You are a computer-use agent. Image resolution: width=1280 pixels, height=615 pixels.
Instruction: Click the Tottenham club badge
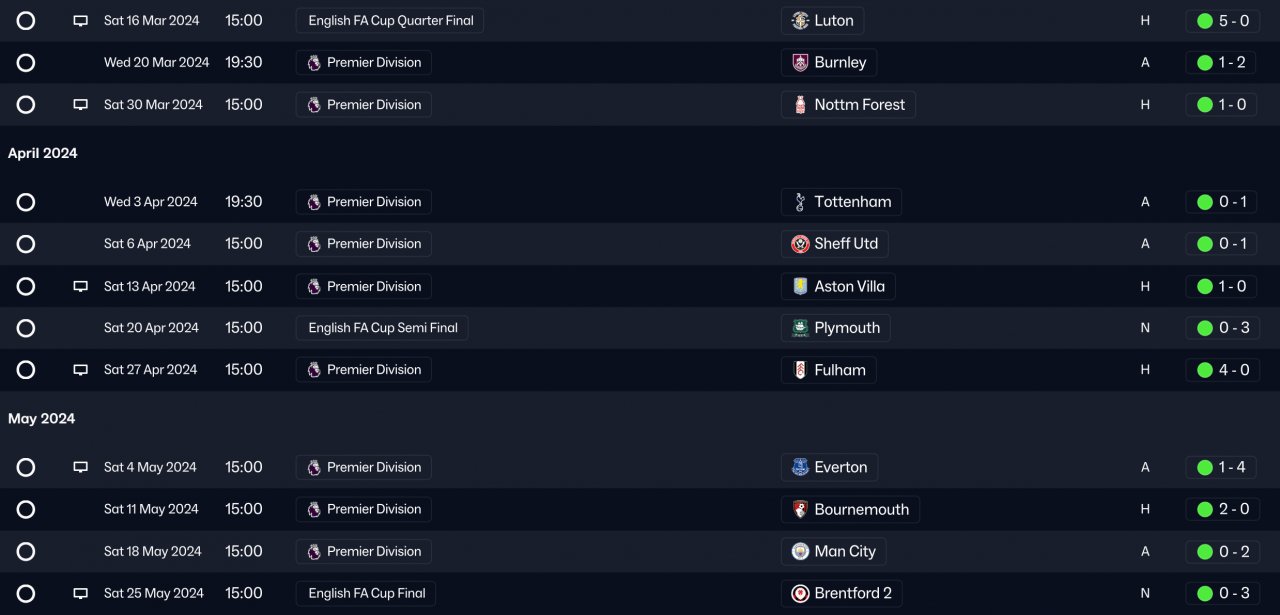pyautogui.click(x=800, y=202)
